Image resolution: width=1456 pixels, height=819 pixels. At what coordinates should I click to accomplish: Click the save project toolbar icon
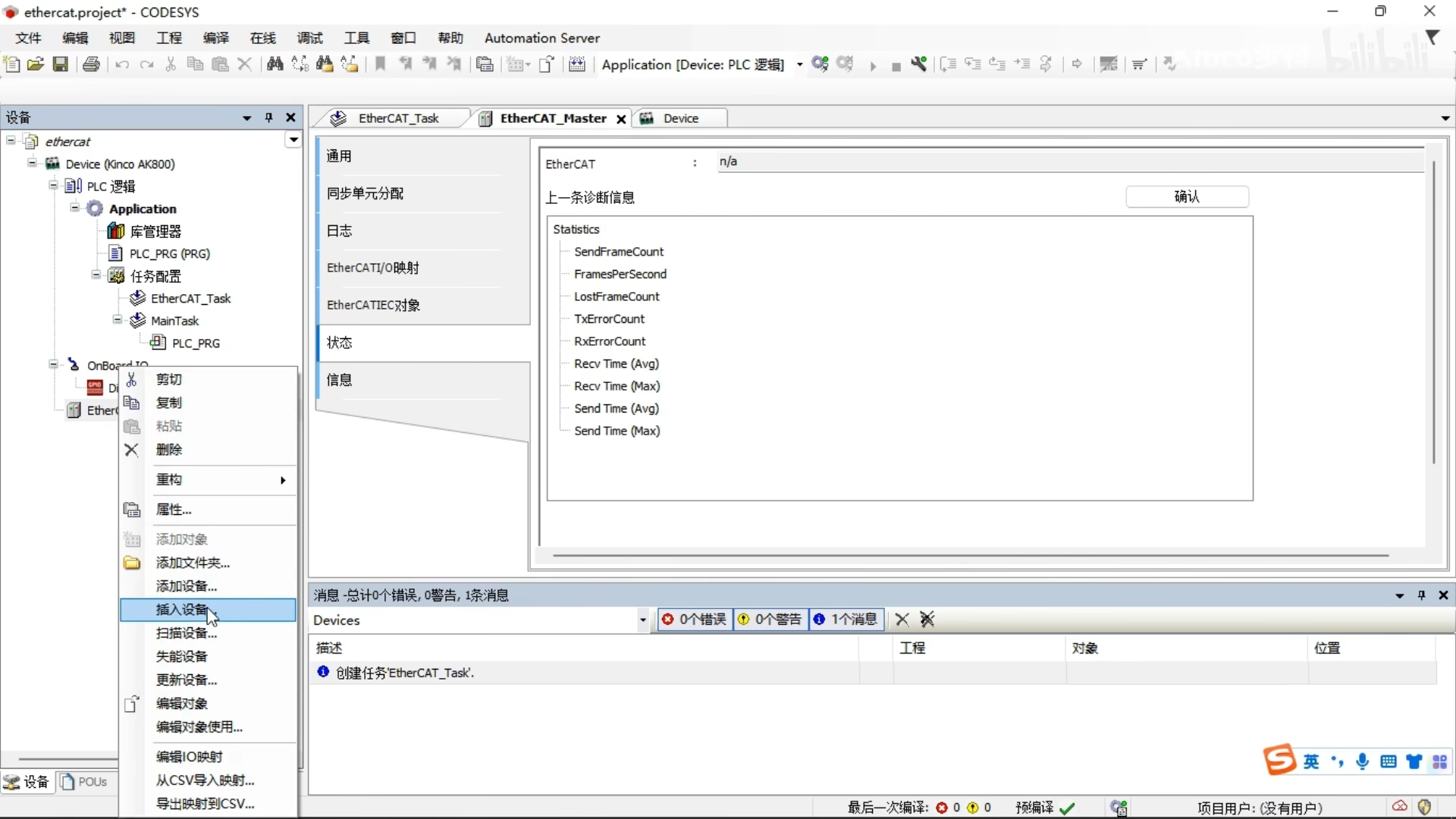(60, 63)
